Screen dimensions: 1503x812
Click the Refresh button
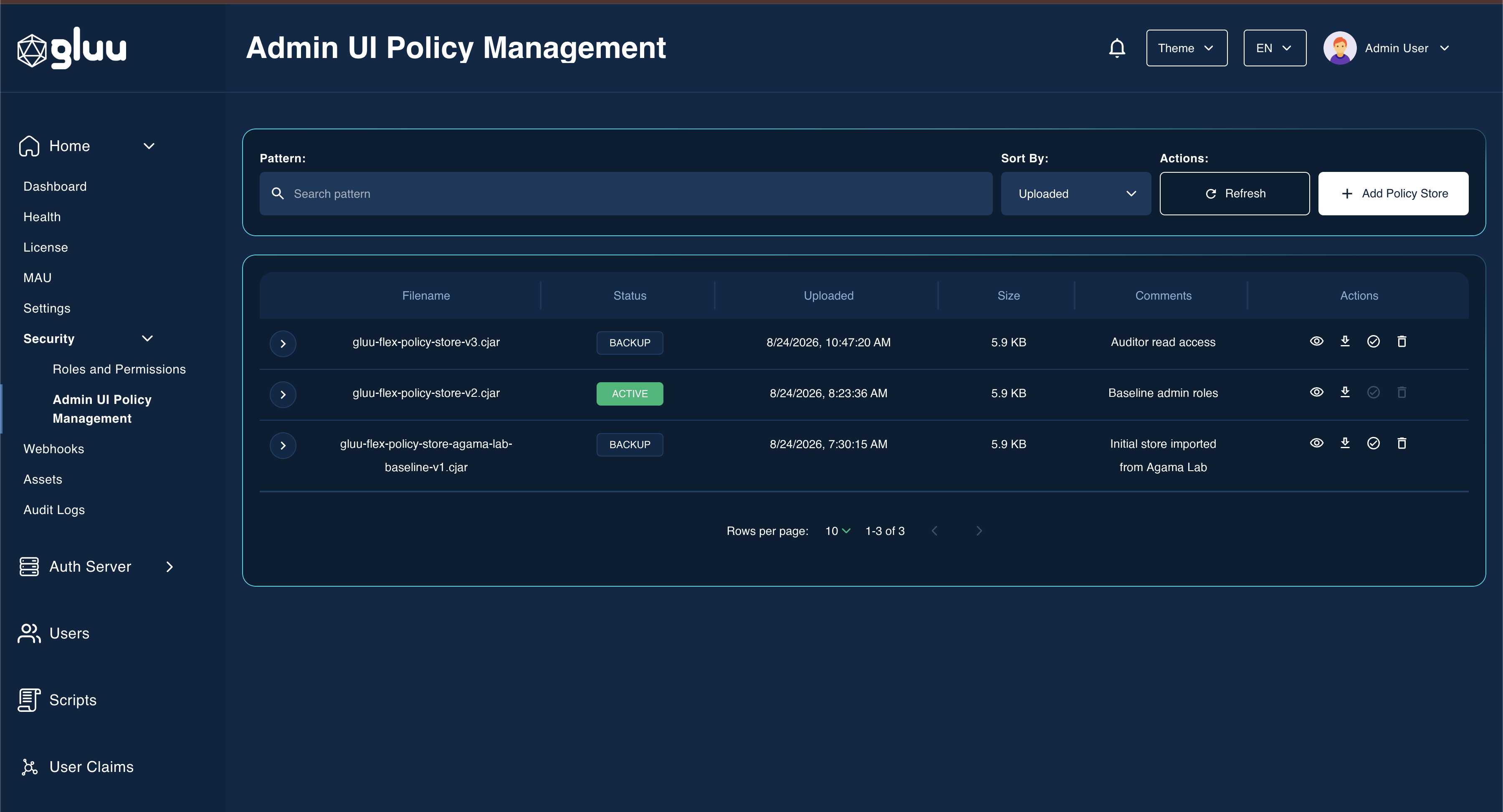(1235, 194)
